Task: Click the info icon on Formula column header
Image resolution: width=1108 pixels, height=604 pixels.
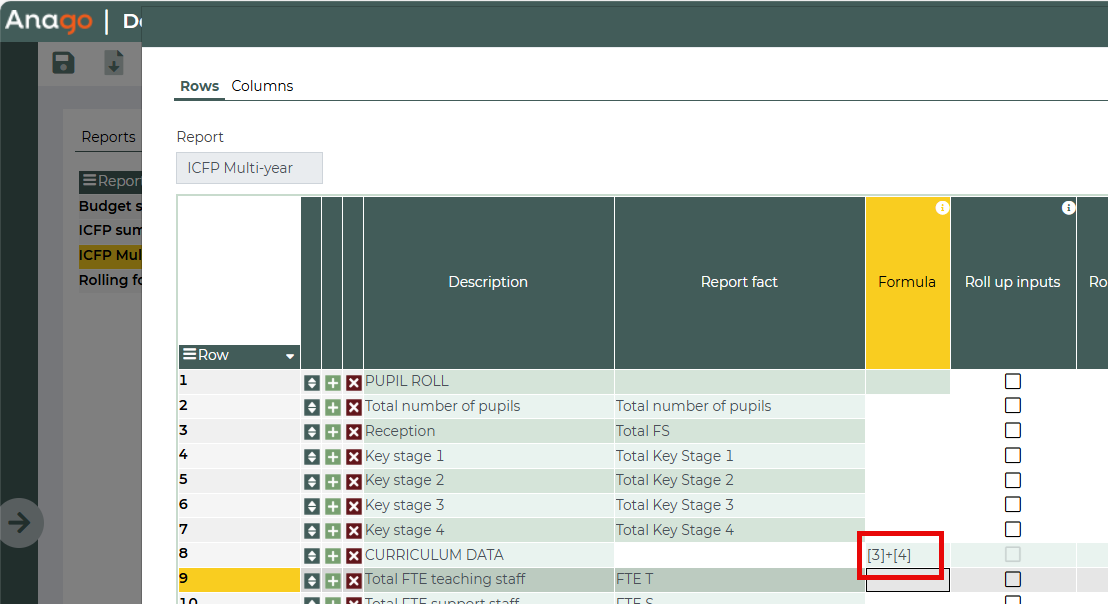Action: pos(941,208)
